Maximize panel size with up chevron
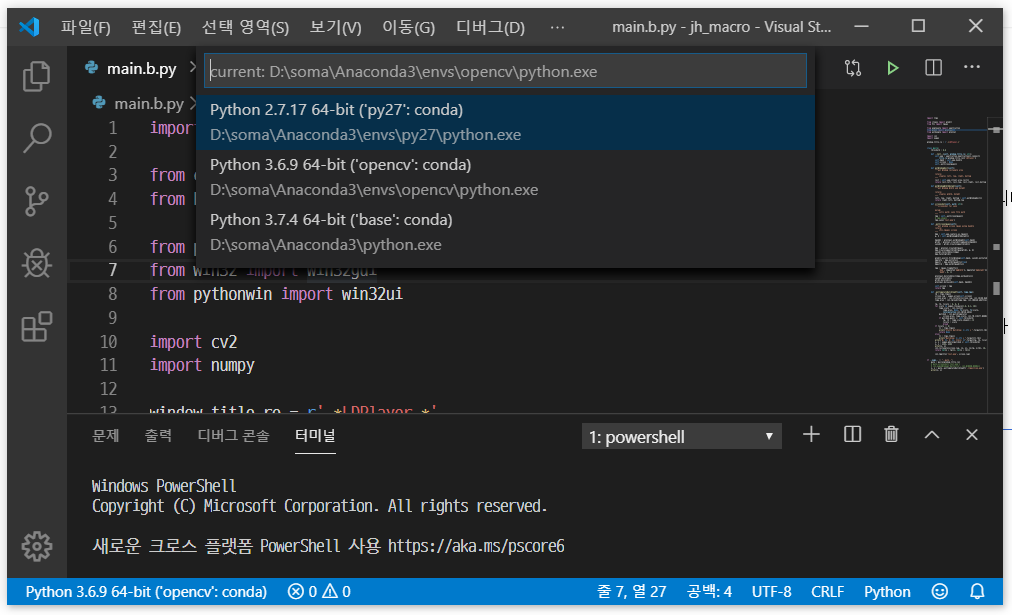The image size is (1012, 615). 931,436
